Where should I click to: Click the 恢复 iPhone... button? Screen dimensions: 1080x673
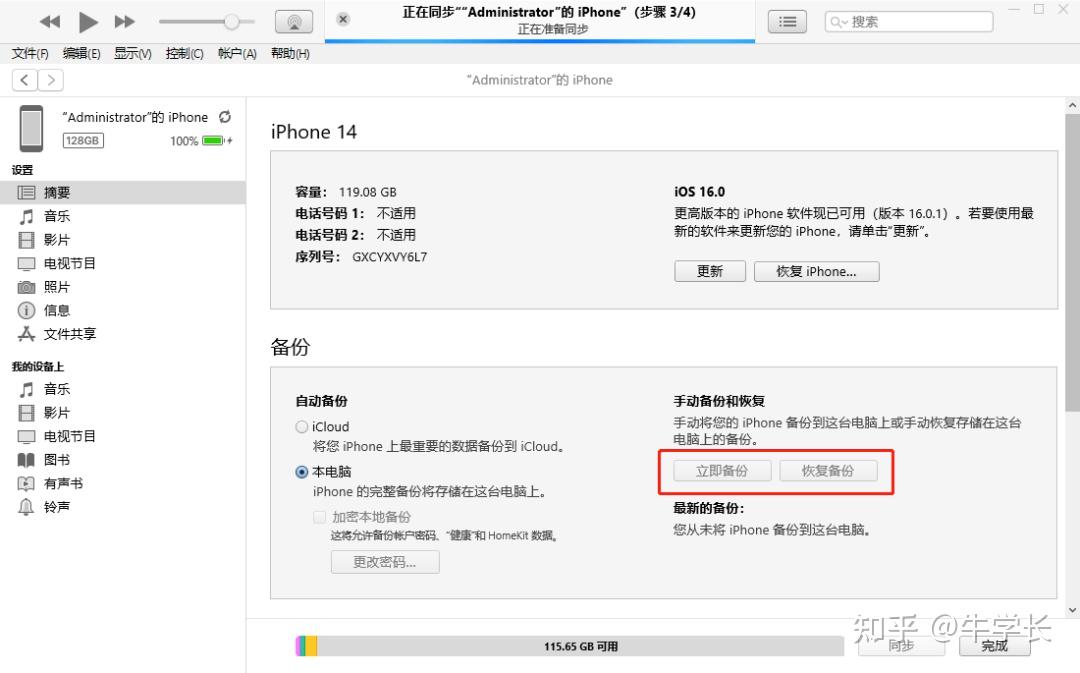click(x=816, y=271)
